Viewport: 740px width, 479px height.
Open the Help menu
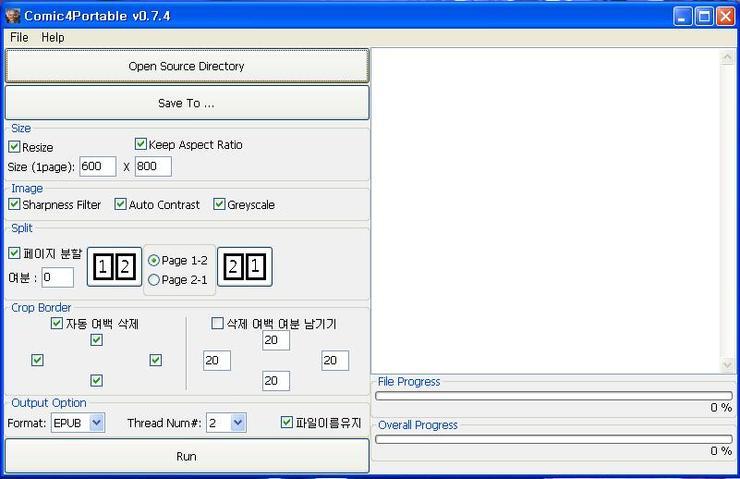[x=53, y=37]
